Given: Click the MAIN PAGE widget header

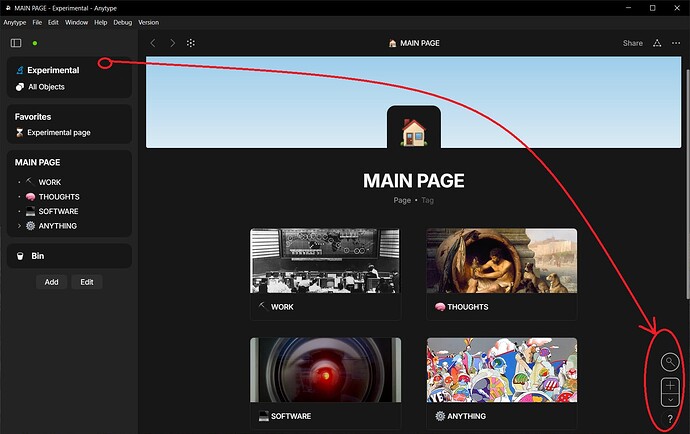Looking at the screenshot, I should (37, 162).
